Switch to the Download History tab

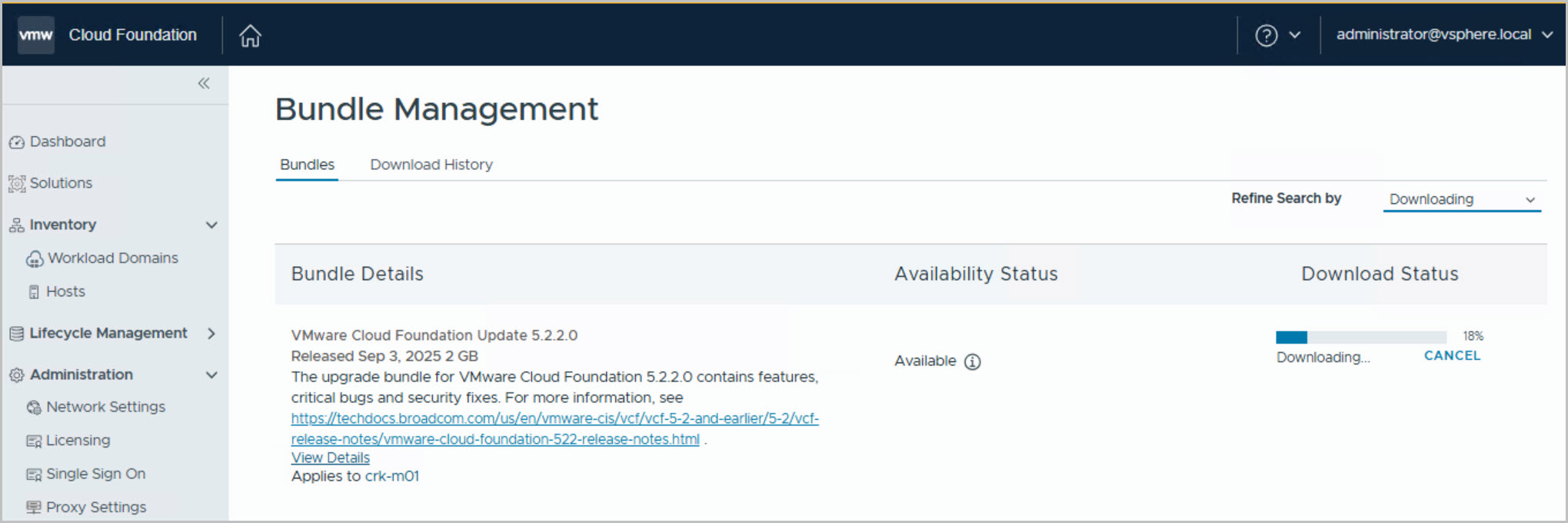tap(431, 165)
